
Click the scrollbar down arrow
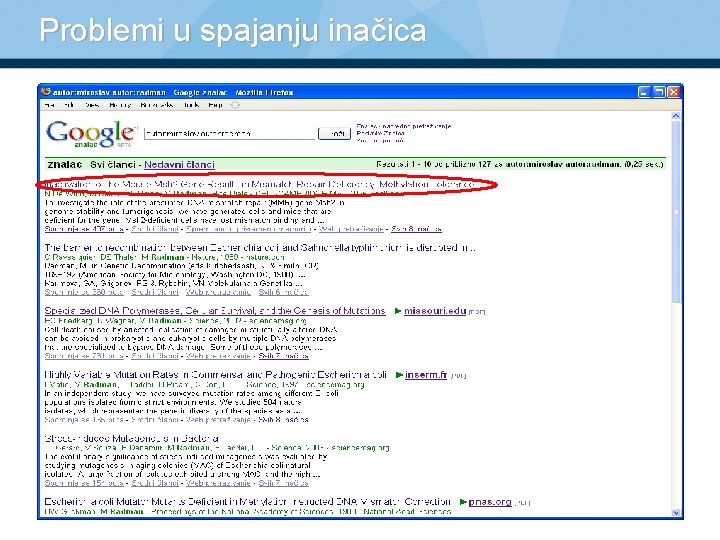675,512
